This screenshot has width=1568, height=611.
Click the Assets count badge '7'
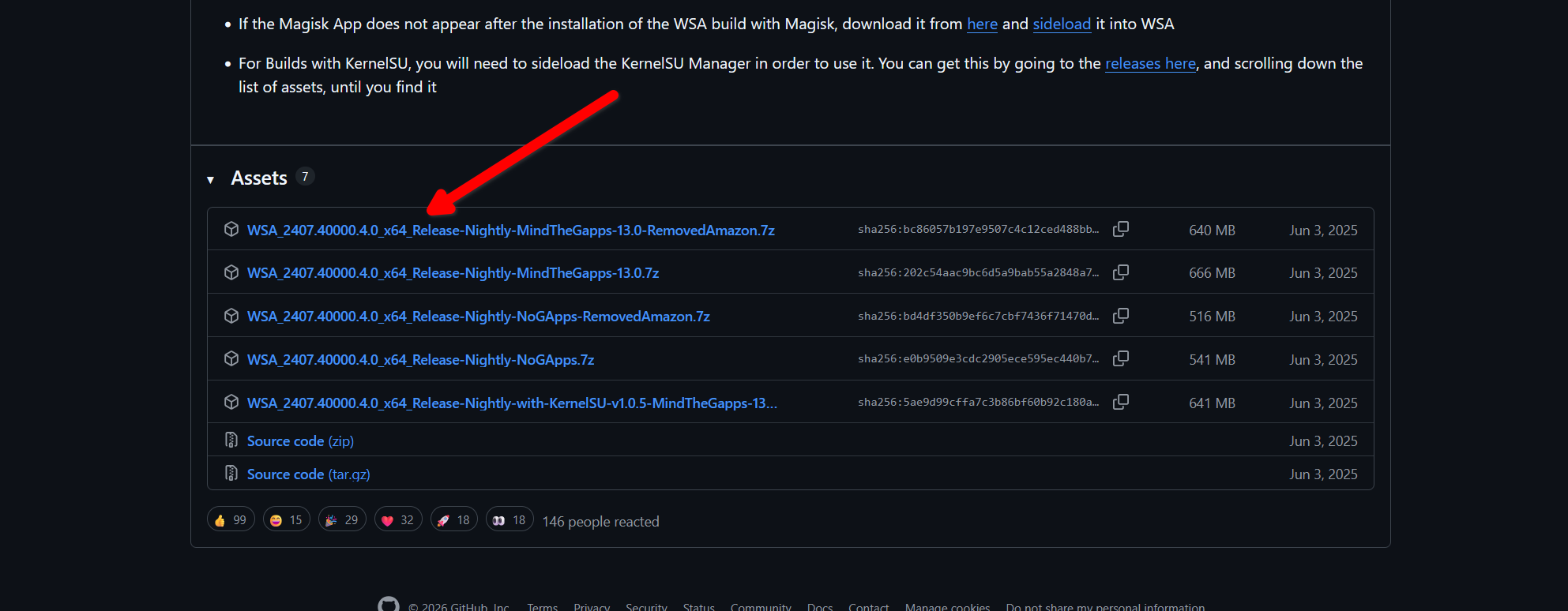coord(305,177)
